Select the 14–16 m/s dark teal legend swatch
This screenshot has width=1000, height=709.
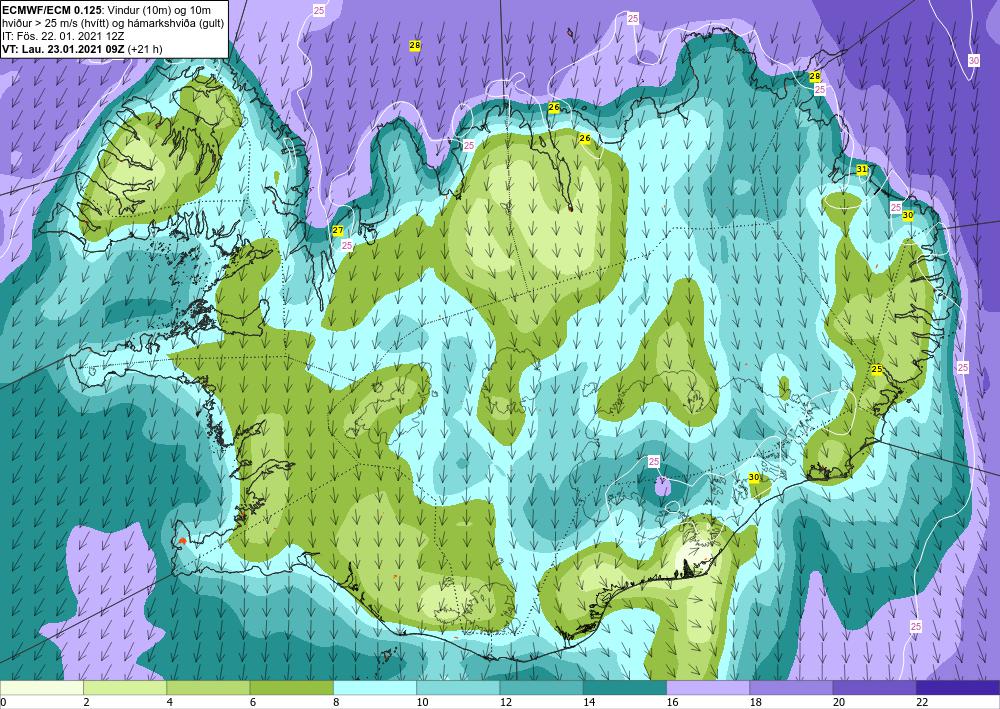click(625, 687)
